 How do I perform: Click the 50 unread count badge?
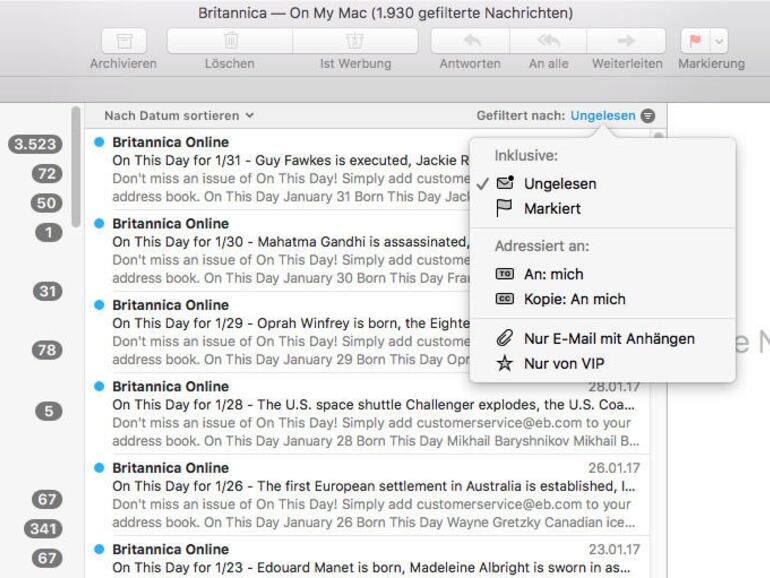tap(47, 203)
